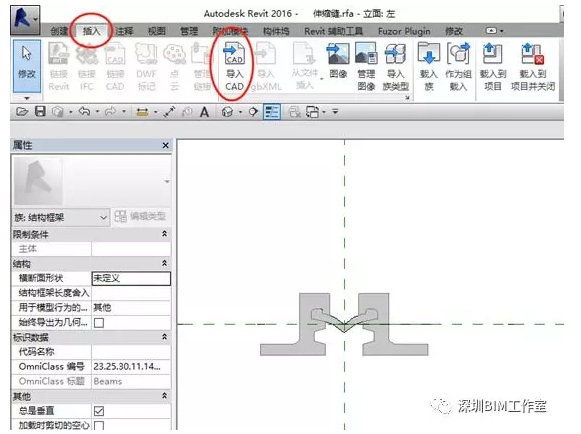This screenshot has width=581, height=434.
Task: Click the Text 'A' tool icon
Action: point(204,112)
